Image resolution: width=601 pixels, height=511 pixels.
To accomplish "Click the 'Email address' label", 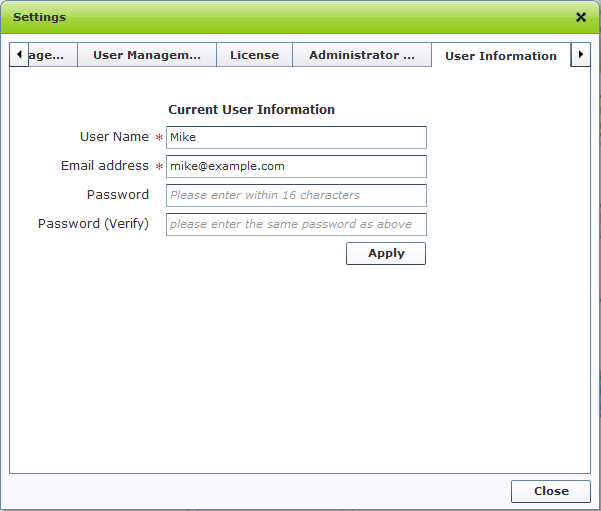I will click(x=105, y=166).
